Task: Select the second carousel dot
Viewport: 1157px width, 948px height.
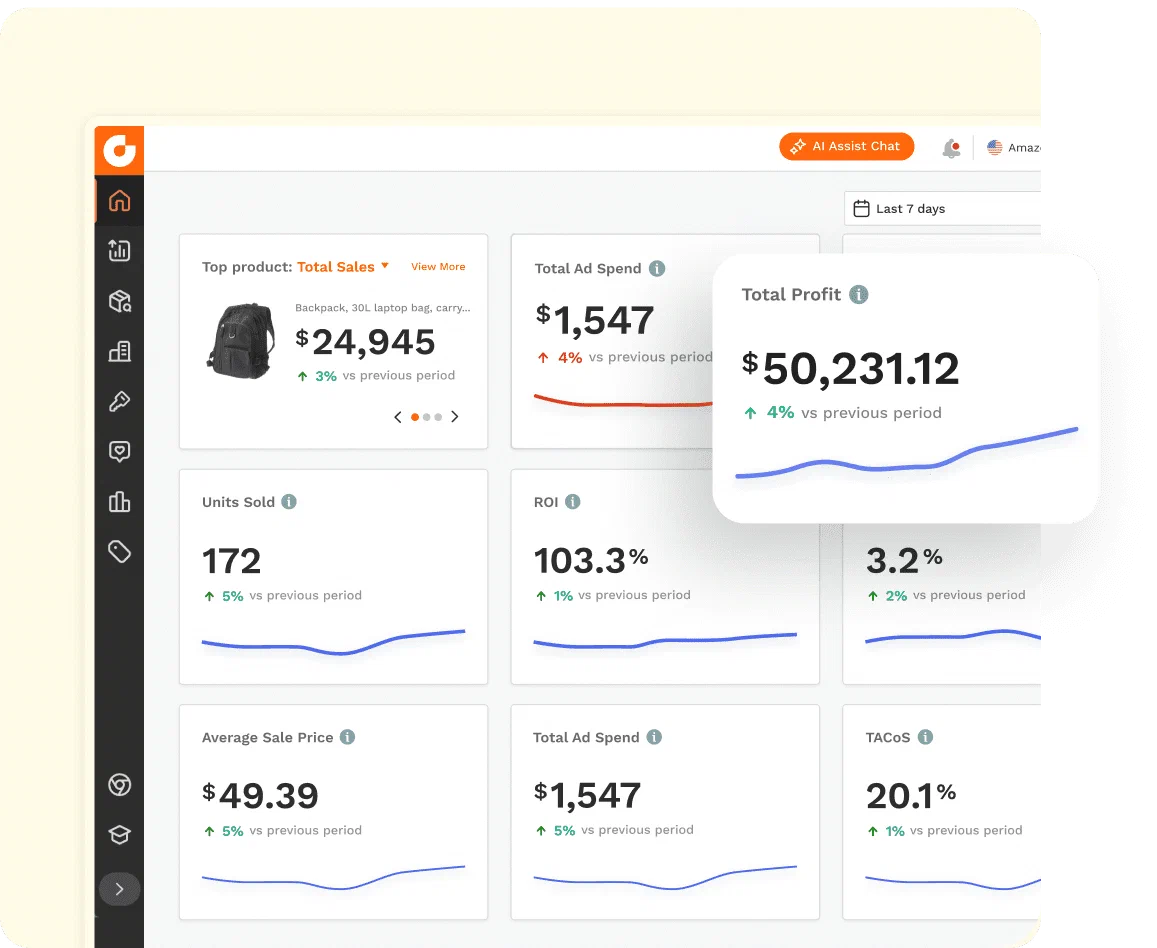Action: tap(426, 418)
